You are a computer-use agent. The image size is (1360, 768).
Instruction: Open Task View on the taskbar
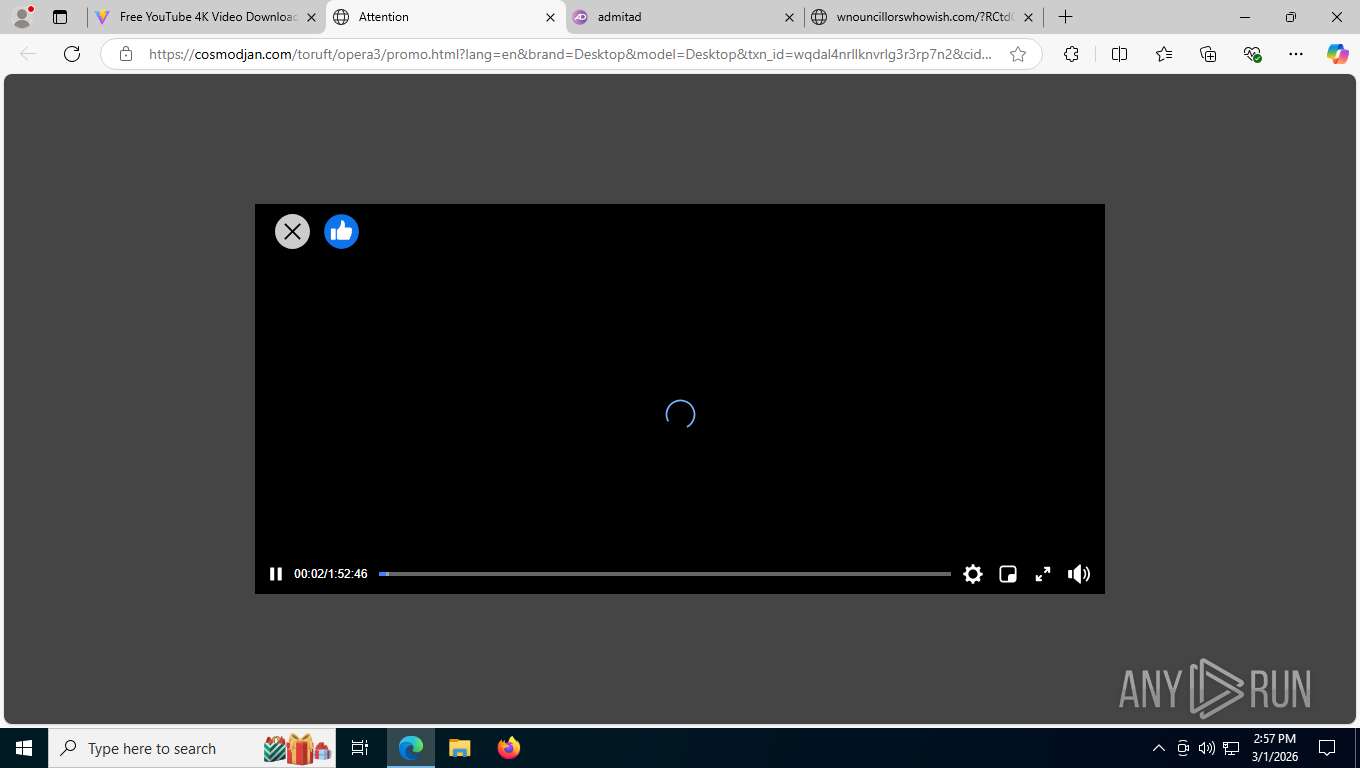(360, 748)
